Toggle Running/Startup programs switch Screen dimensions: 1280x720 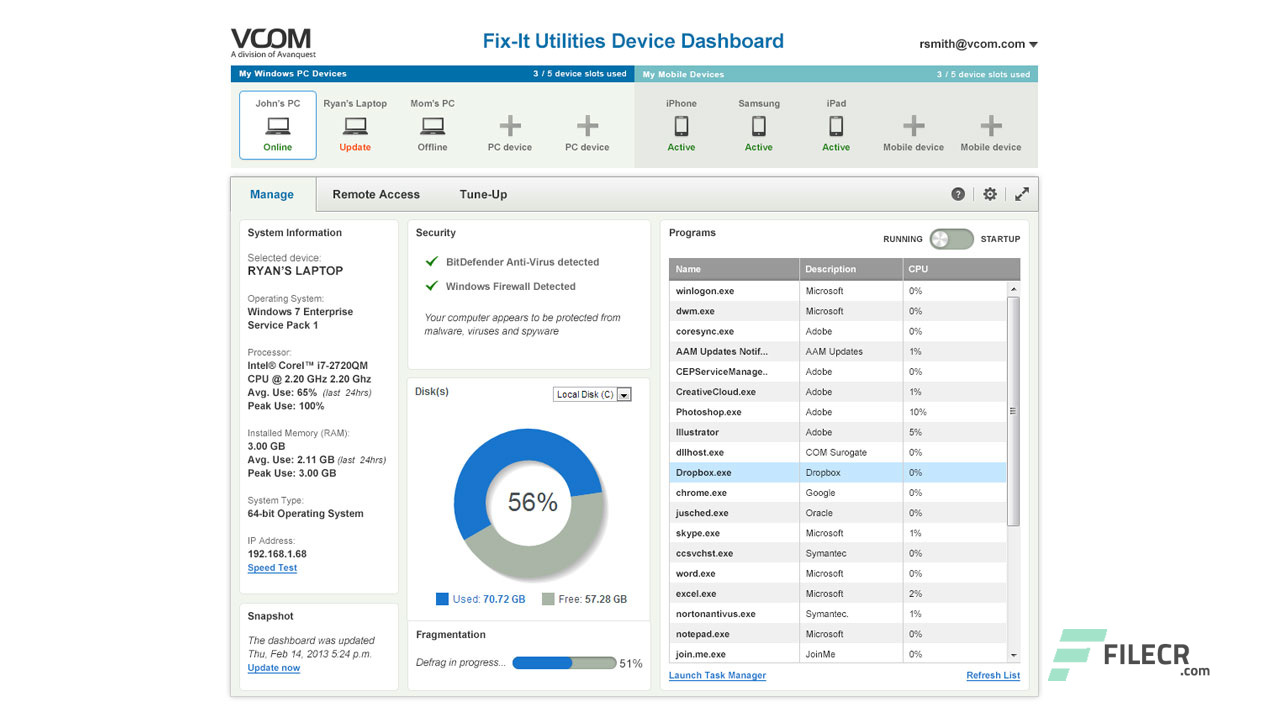click(x=951, y=239)
